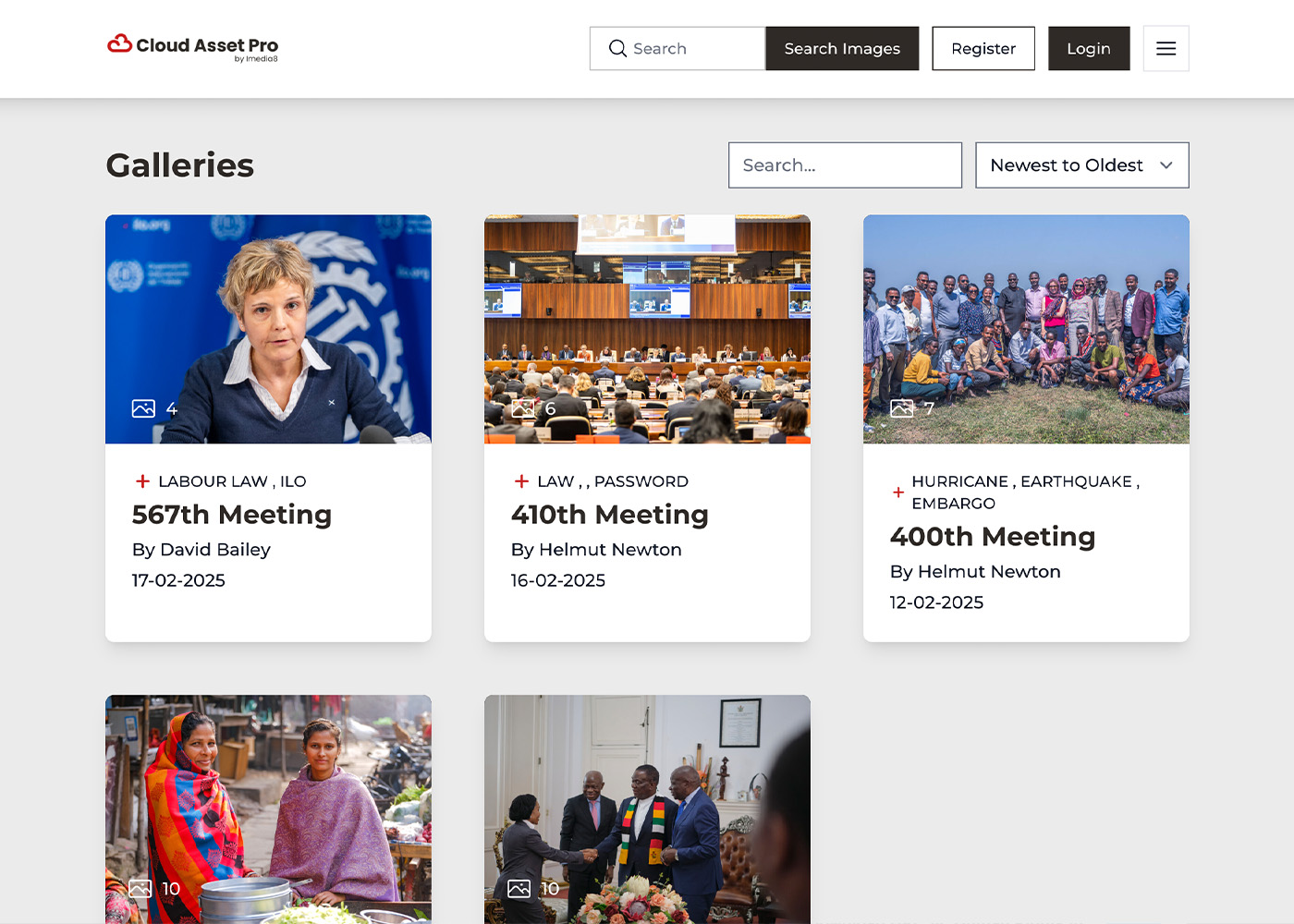Viewport: 1294px width, 924px height.
Task: Click image count icon on 400th Meeting
Action: (x=901, y=408)
